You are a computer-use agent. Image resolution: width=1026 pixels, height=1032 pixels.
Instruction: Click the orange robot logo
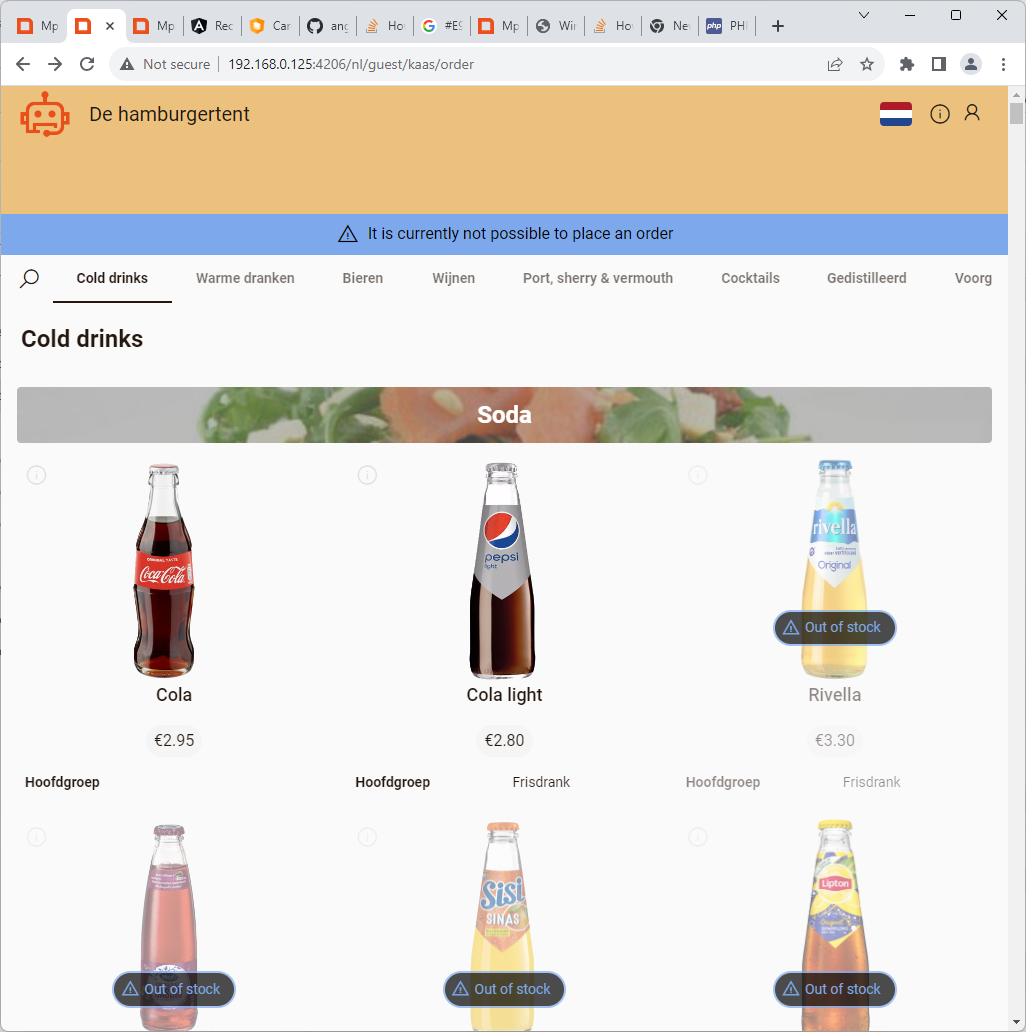[45, 114]
